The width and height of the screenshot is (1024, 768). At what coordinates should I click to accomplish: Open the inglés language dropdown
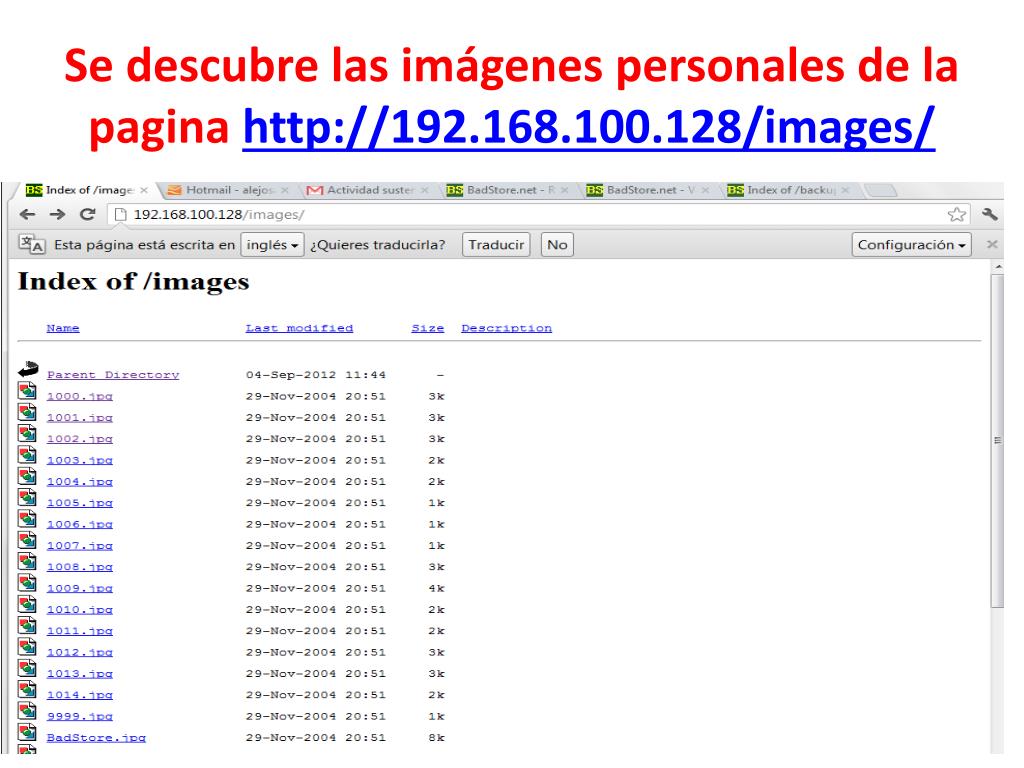click(x=272, y=245)
